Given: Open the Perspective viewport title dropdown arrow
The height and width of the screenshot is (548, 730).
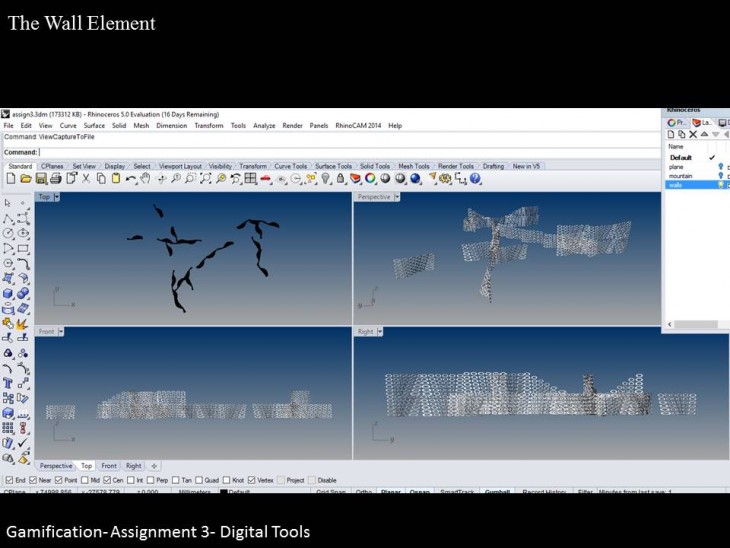Looking at the screenshot, I should pos(396,197).
